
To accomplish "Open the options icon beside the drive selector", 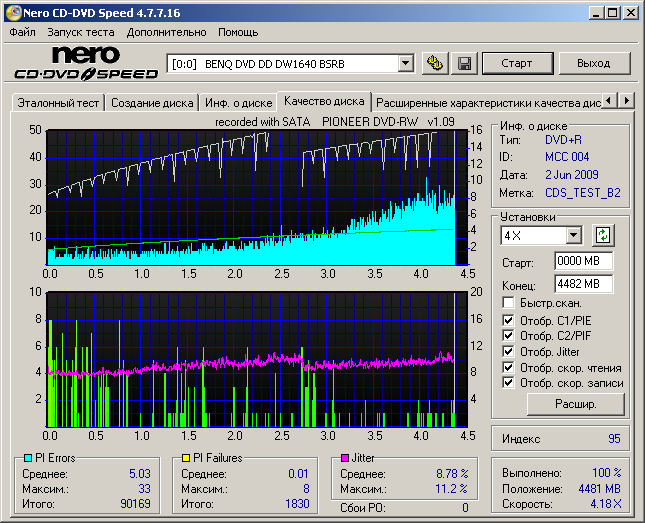I will 435,64.
